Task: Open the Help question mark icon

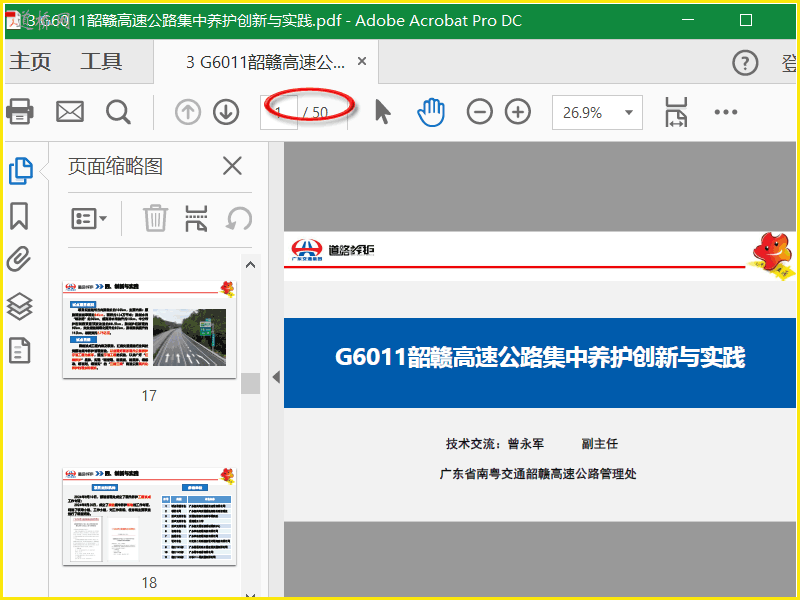Action: (x=745, y=63)
